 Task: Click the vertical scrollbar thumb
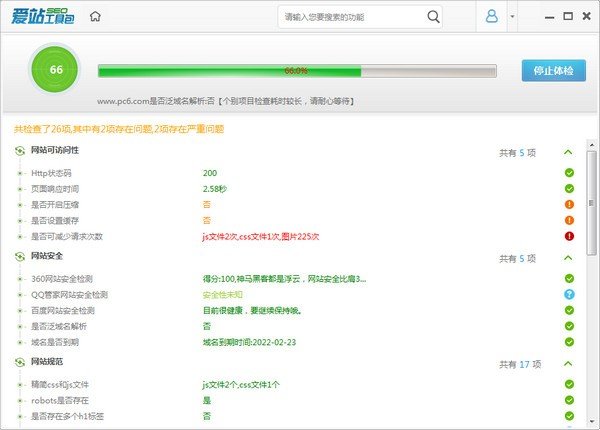592,203
